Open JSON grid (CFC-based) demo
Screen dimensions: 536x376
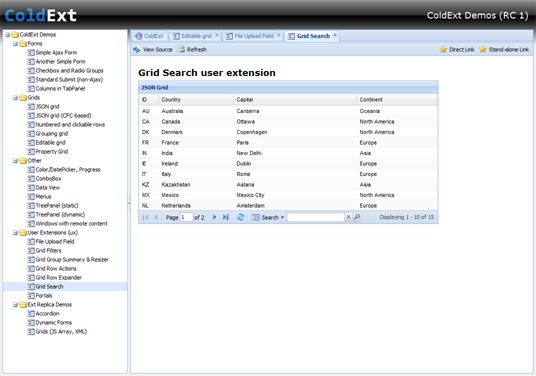(64, 116)
